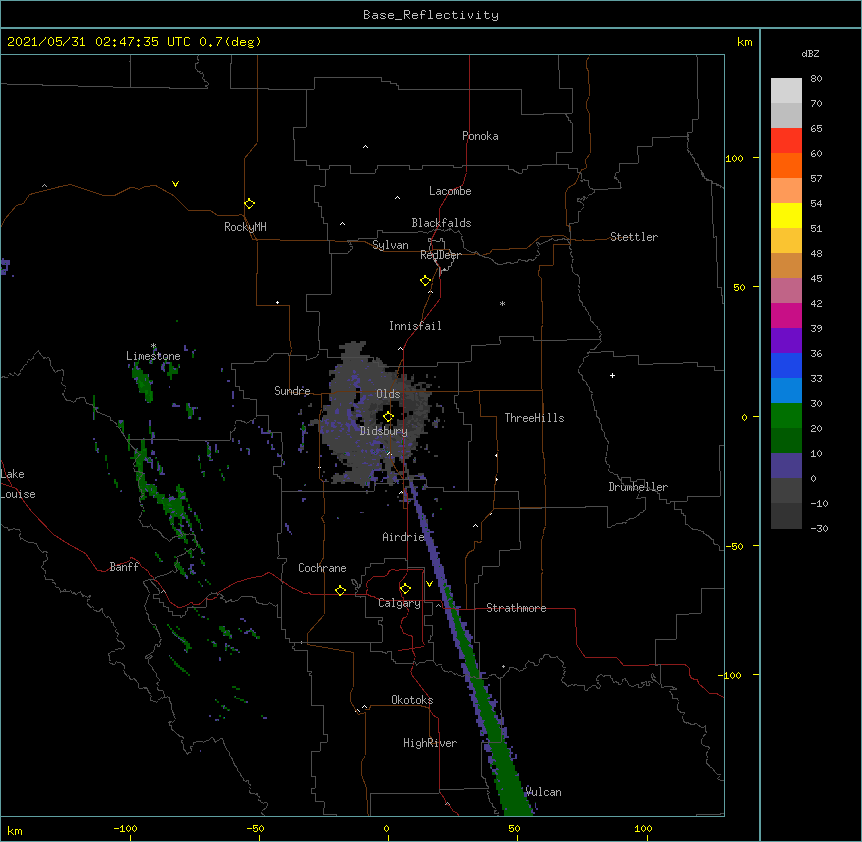Click the RockyMH map label
Screen dimensions: 862x842
pyautogui.click(x=245, y=227)
